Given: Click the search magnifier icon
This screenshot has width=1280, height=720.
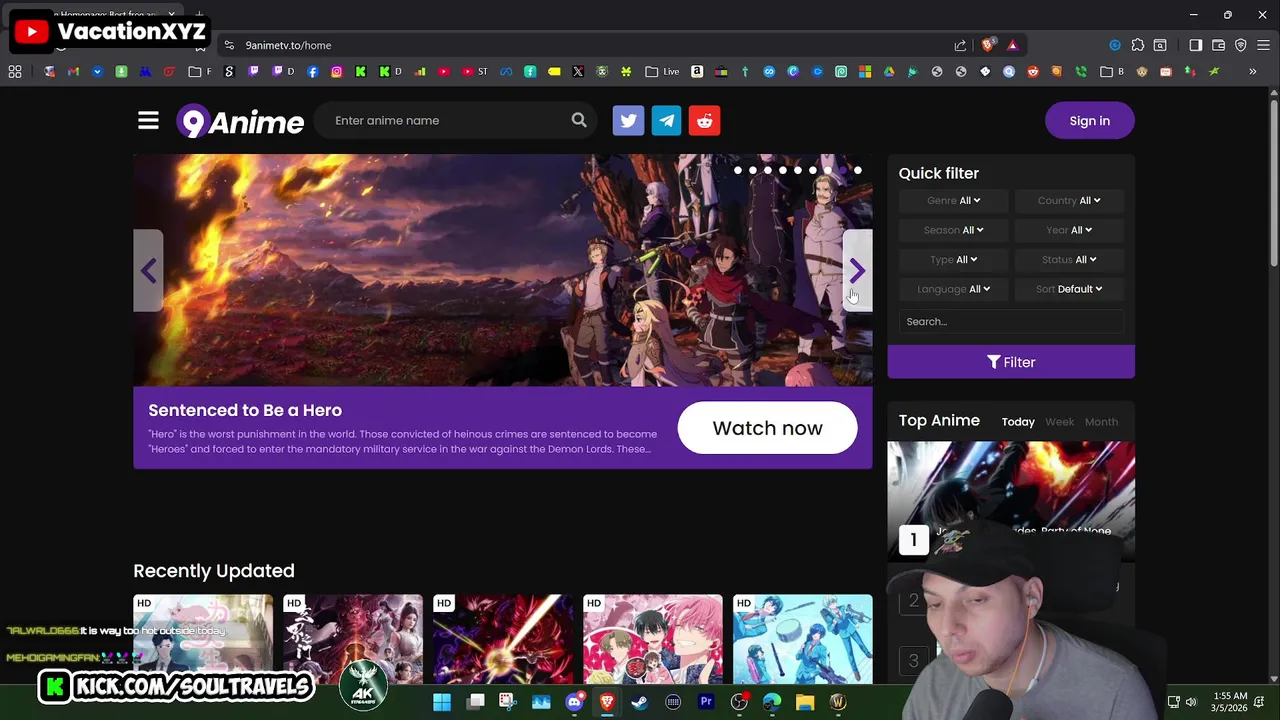Looking at the screenshot, I should tap(579, 120).
